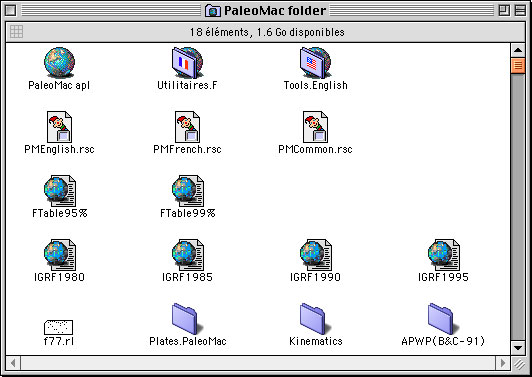Click the 'PMFrench.rsc' file name label
Screen dimensions: 532x377
[x=187, y=149]
